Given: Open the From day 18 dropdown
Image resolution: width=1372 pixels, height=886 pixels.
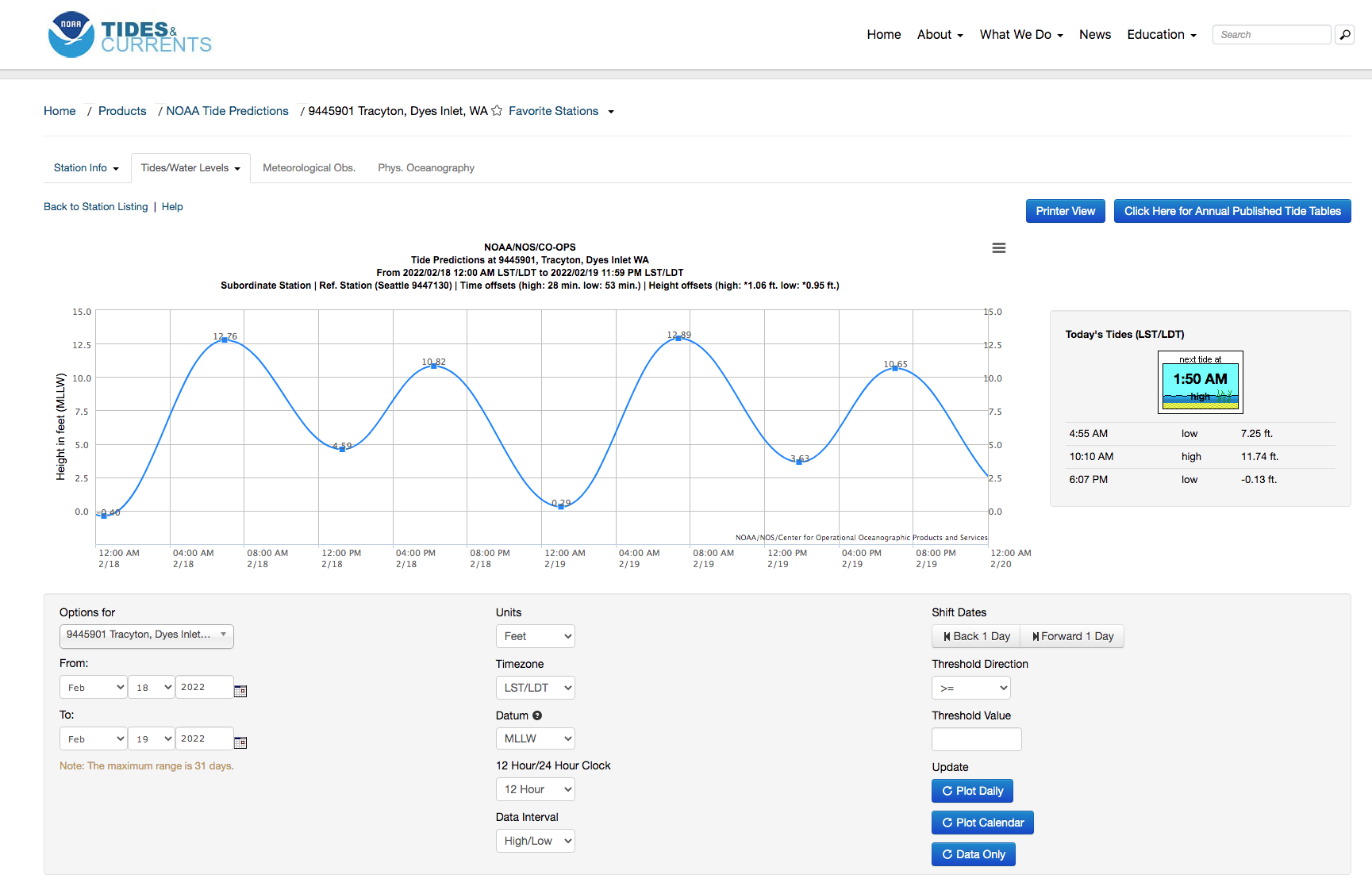Looking at the screenshot, I should (152, 687).
